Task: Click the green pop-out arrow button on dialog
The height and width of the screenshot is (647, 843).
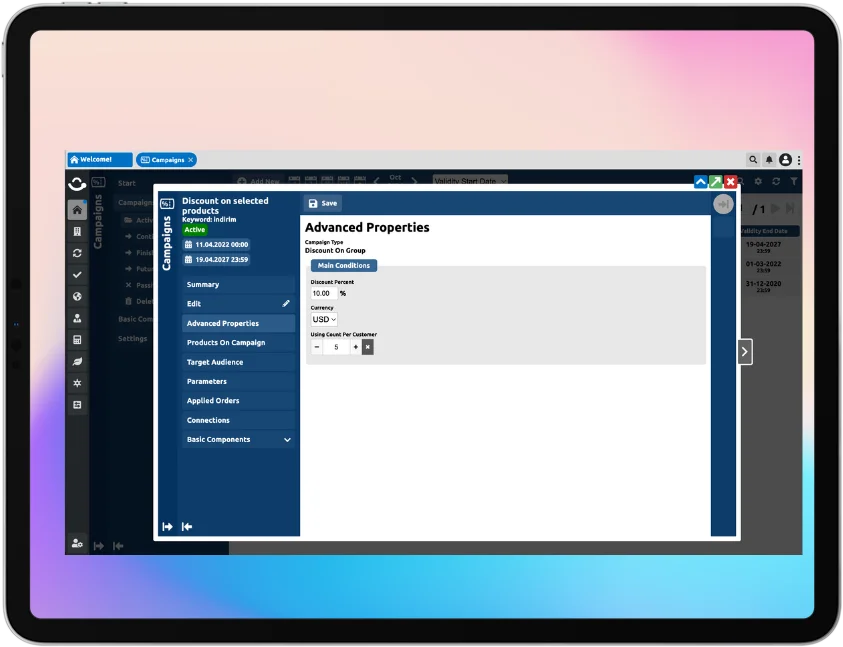Action: pyautogui.click(x=715, y=182)
